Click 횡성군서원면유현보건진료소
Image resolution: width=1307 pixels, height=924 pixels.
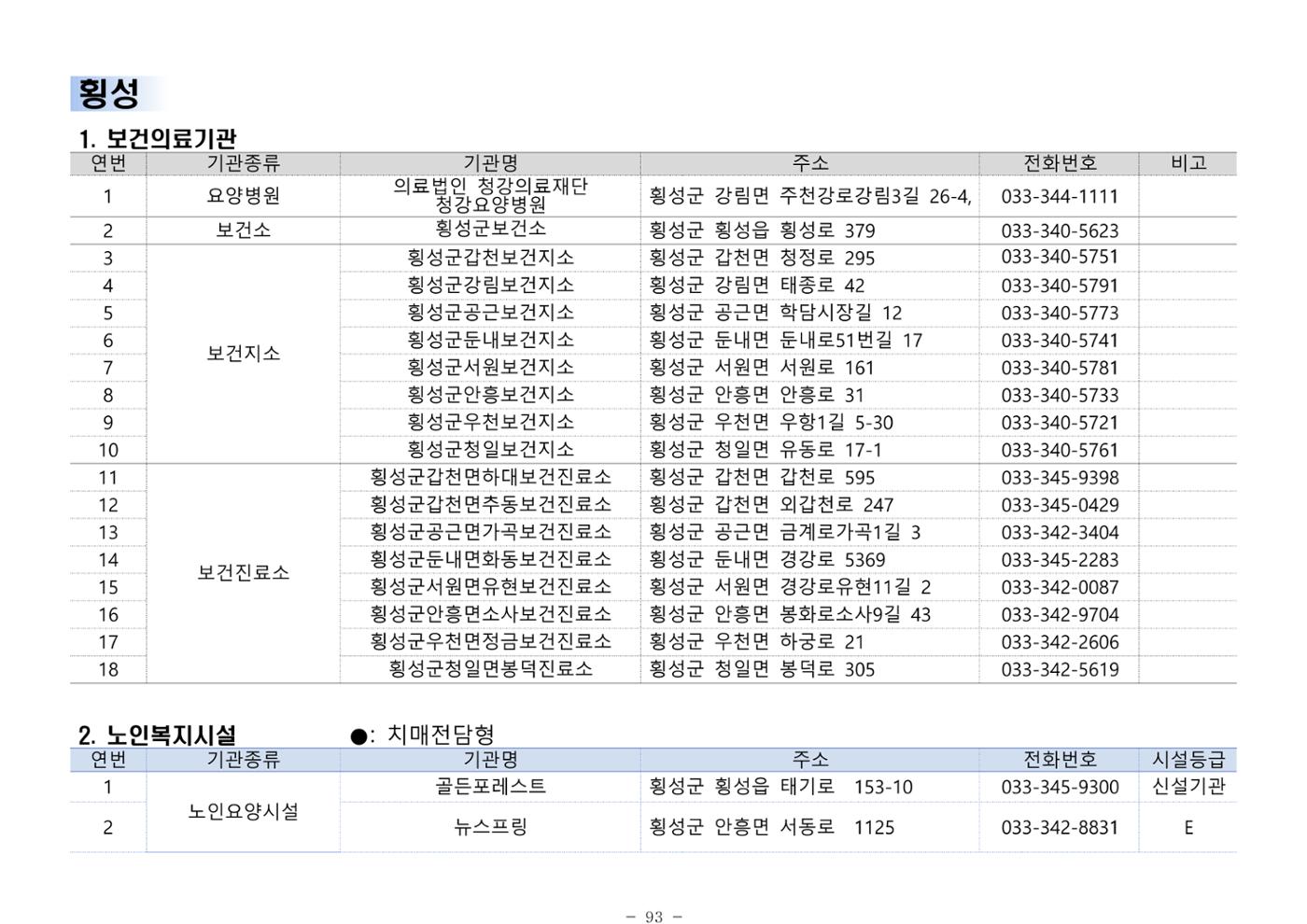tap(490, 586)
